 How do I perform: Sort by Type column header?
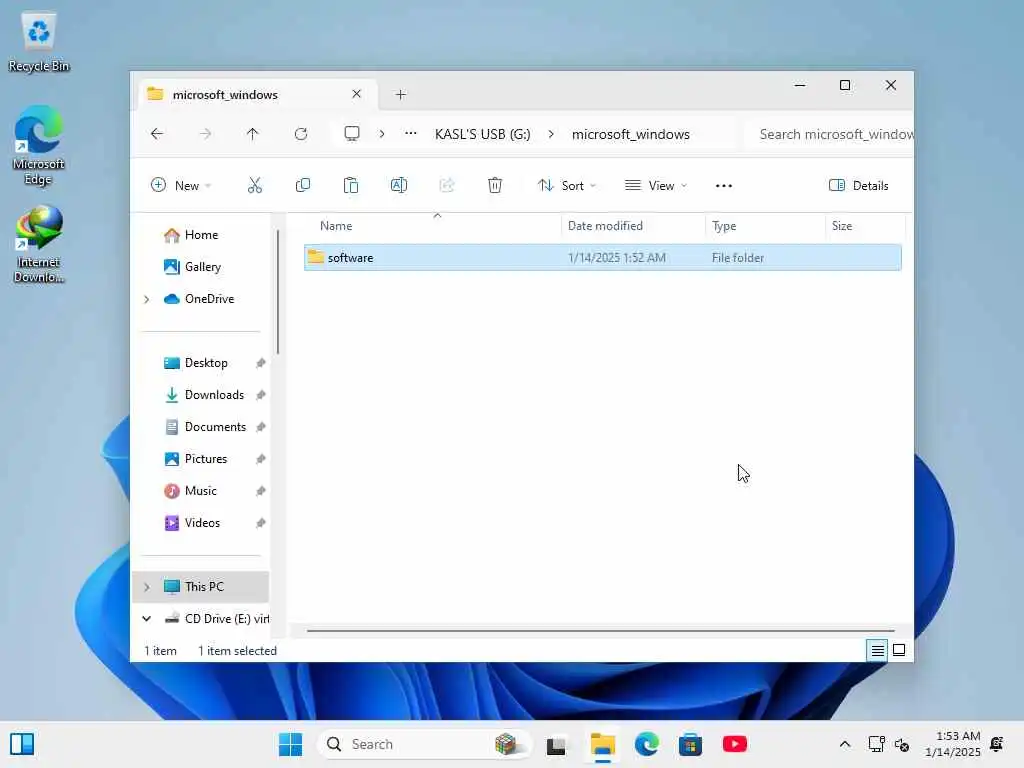765,226
